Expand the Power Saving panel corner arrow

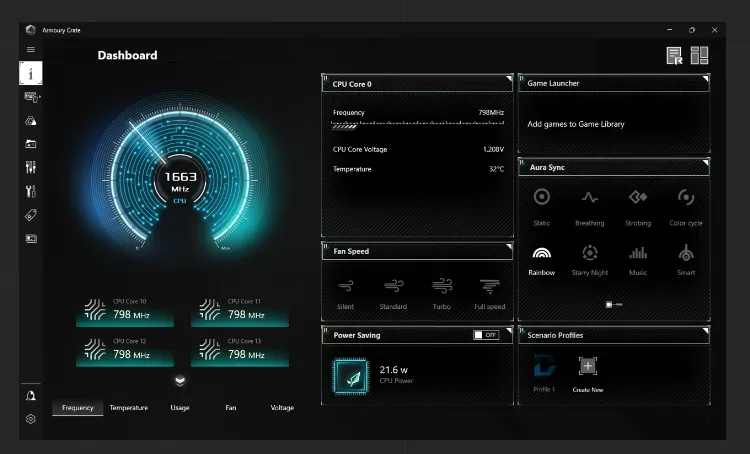tap(509, 330)
